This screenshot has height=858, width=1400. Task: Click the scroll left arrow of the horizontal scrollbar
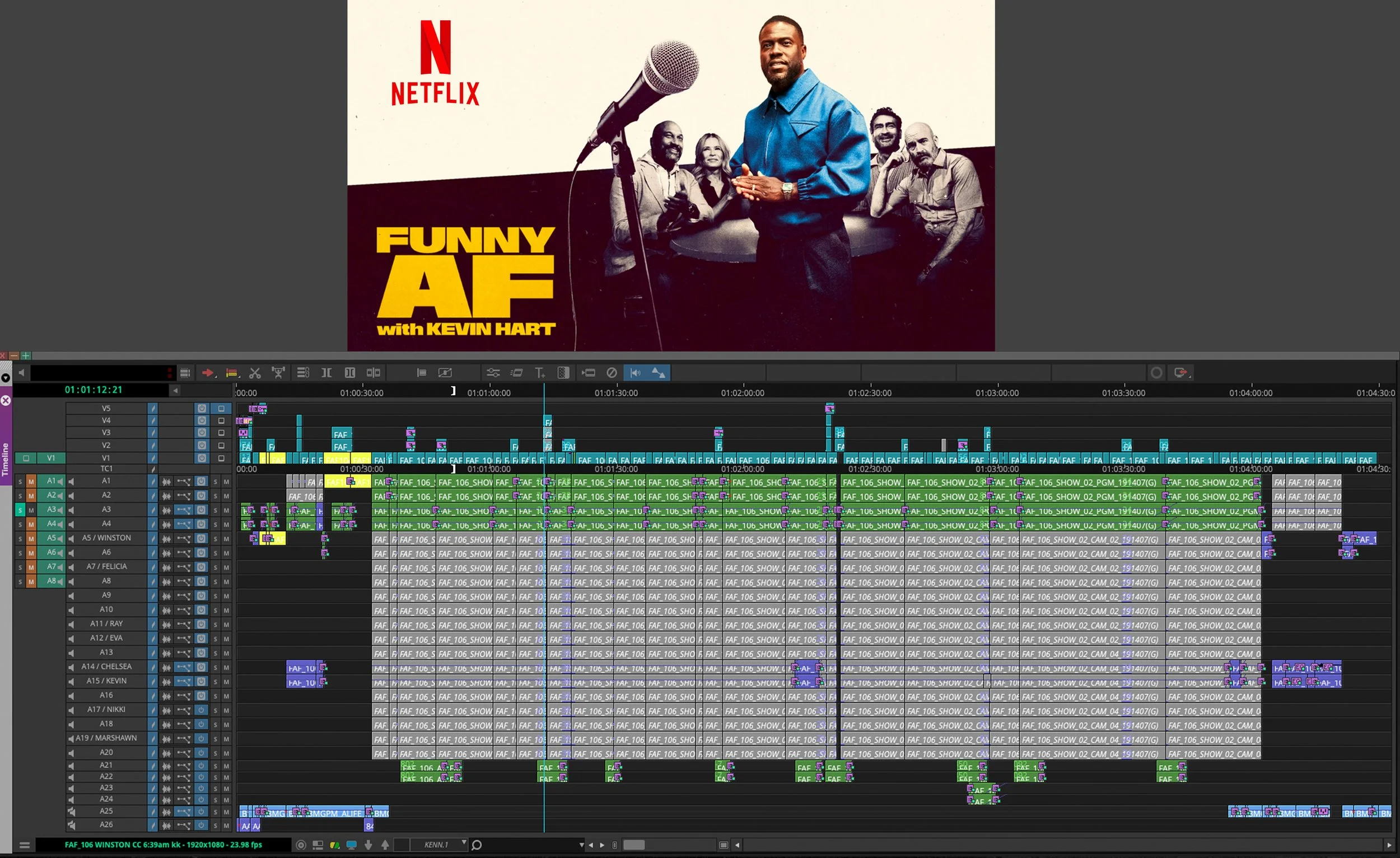coord(738,845)
